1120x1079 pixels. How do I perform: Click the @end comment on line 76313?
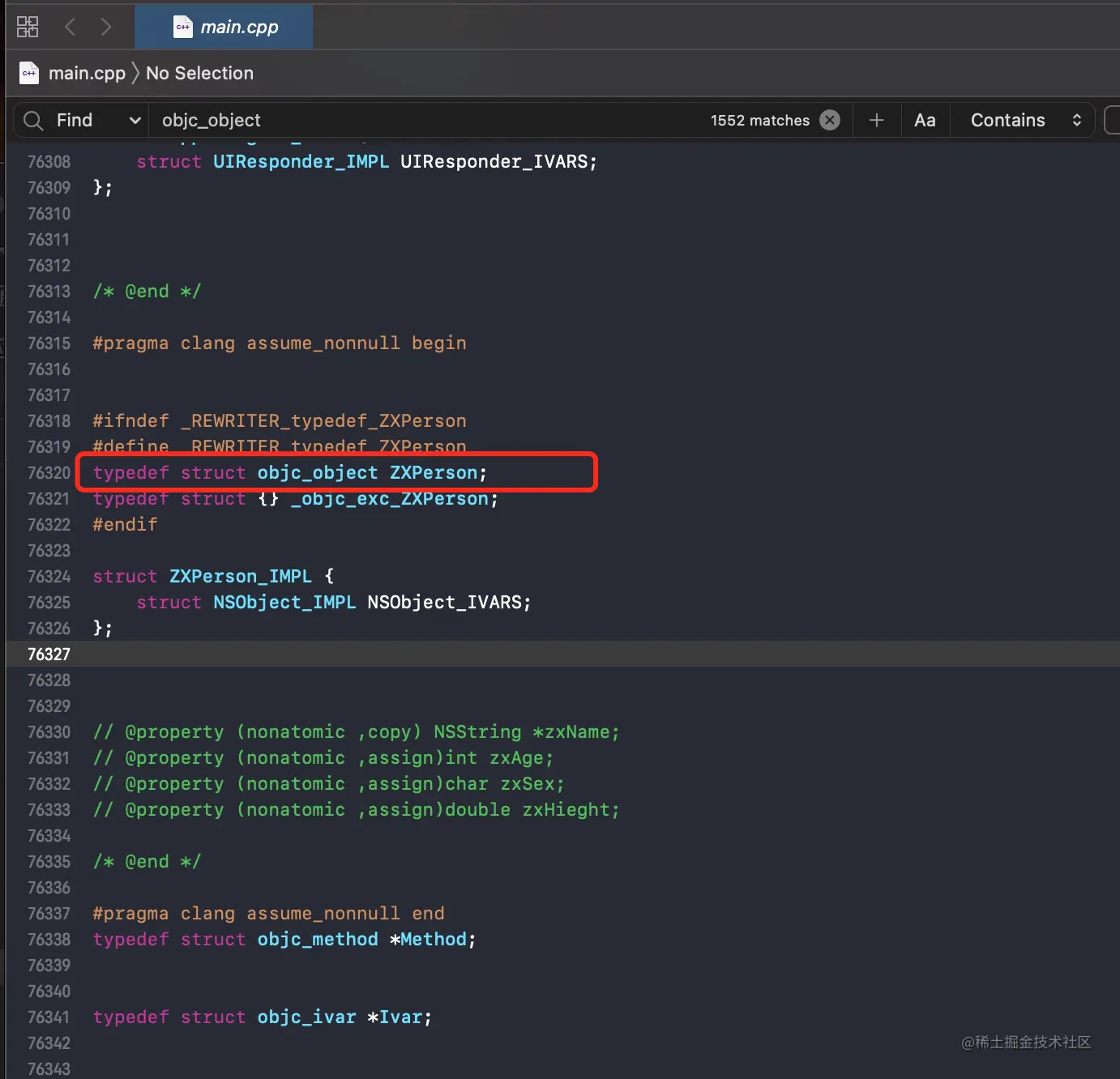point(147,292)
